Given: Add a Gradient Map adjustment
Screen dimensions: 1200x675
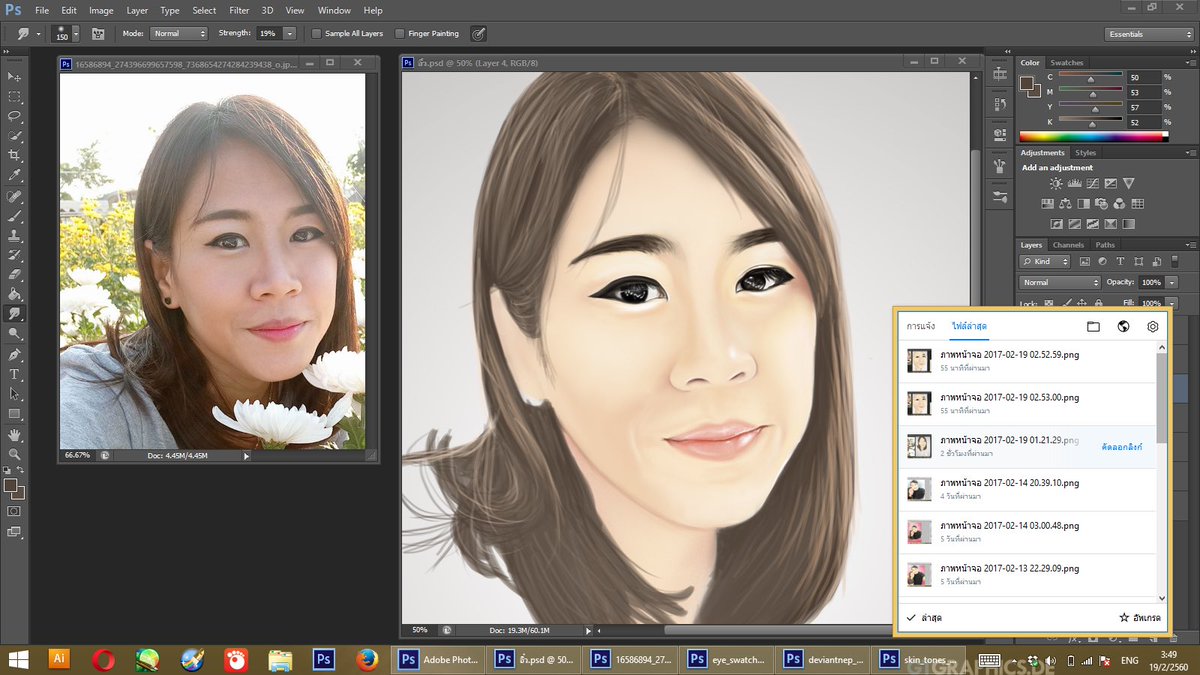Looking at the screenshot, I should (x=1128, y=224).
